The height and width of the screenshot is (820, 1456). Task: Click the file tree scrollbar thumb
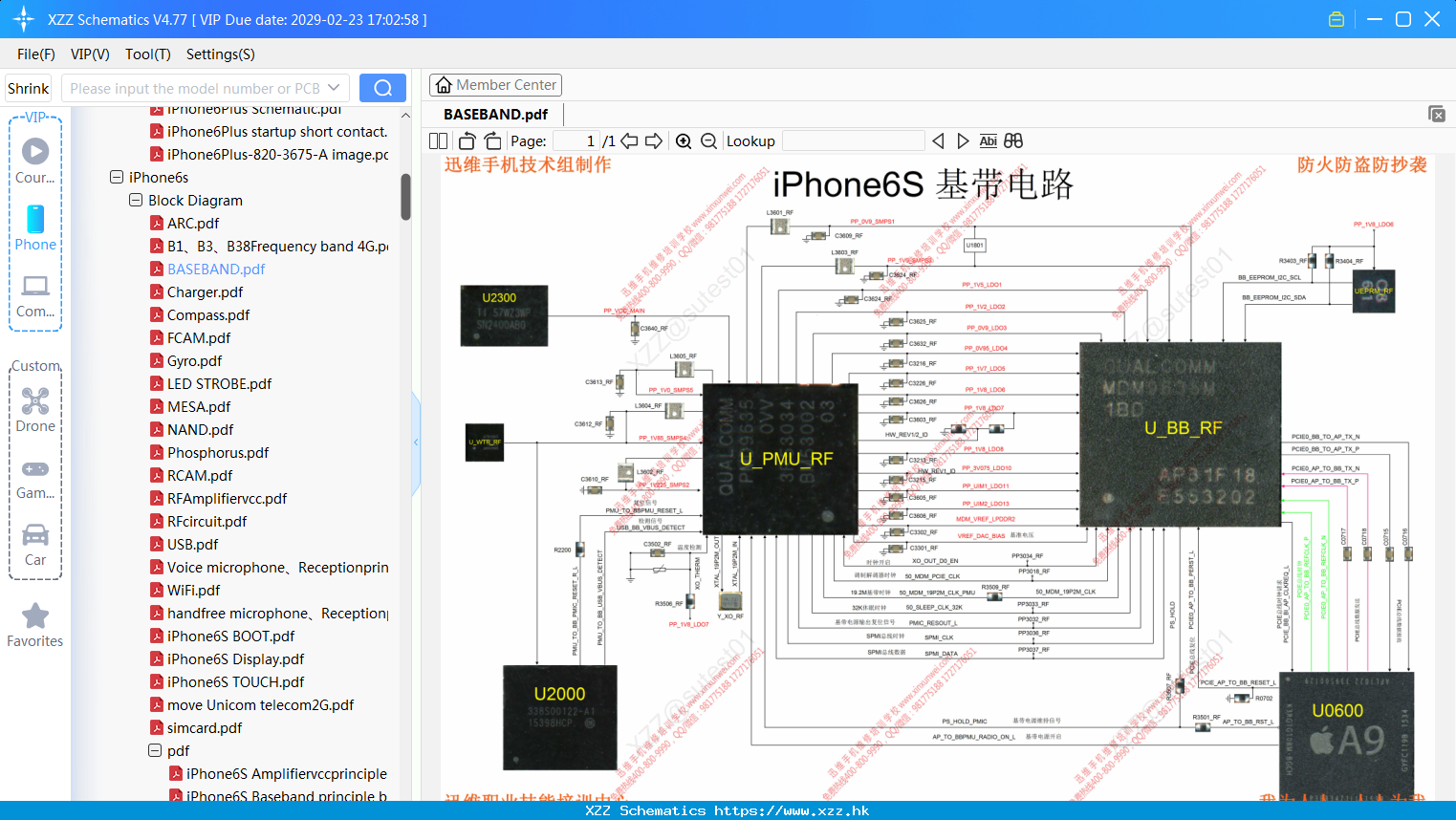[x=405, y=197]
